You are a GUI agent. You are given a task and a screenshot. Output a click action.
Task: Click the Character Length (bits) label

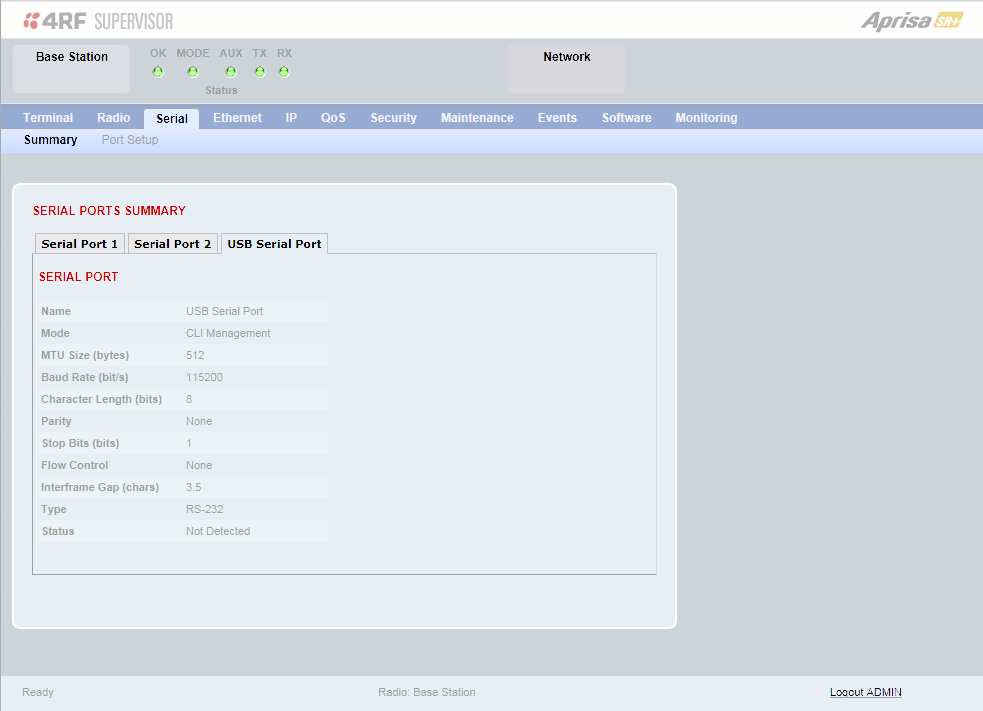click(x=102, y=399)
